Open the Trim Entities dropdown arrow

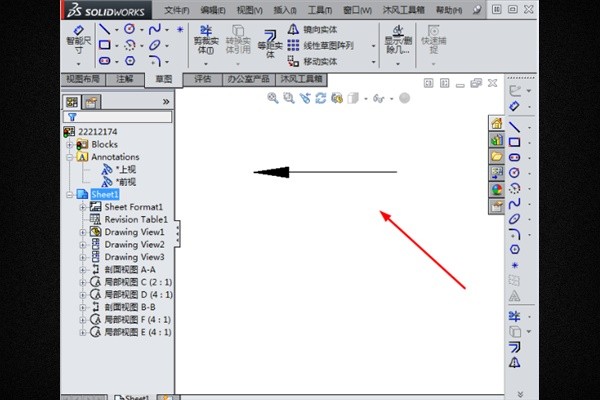coord(206,64)
